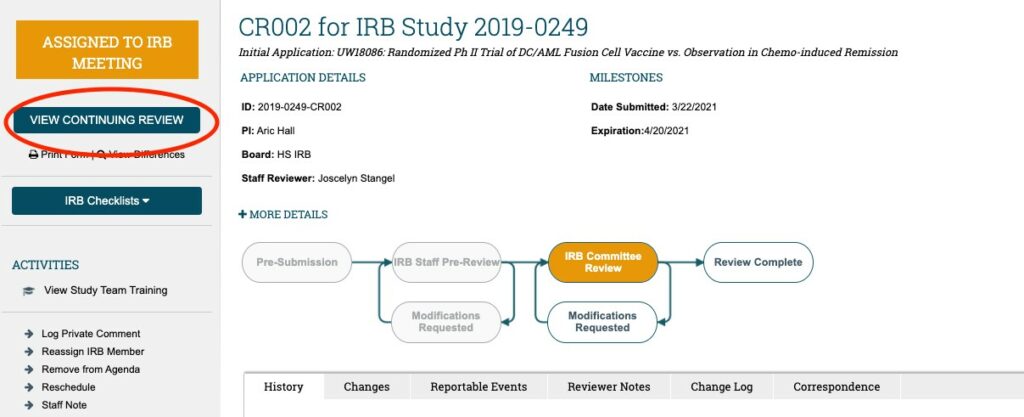The image size is (1024, 417).
Task: Click the graduation cap training icon
Action: click(28, 291)
